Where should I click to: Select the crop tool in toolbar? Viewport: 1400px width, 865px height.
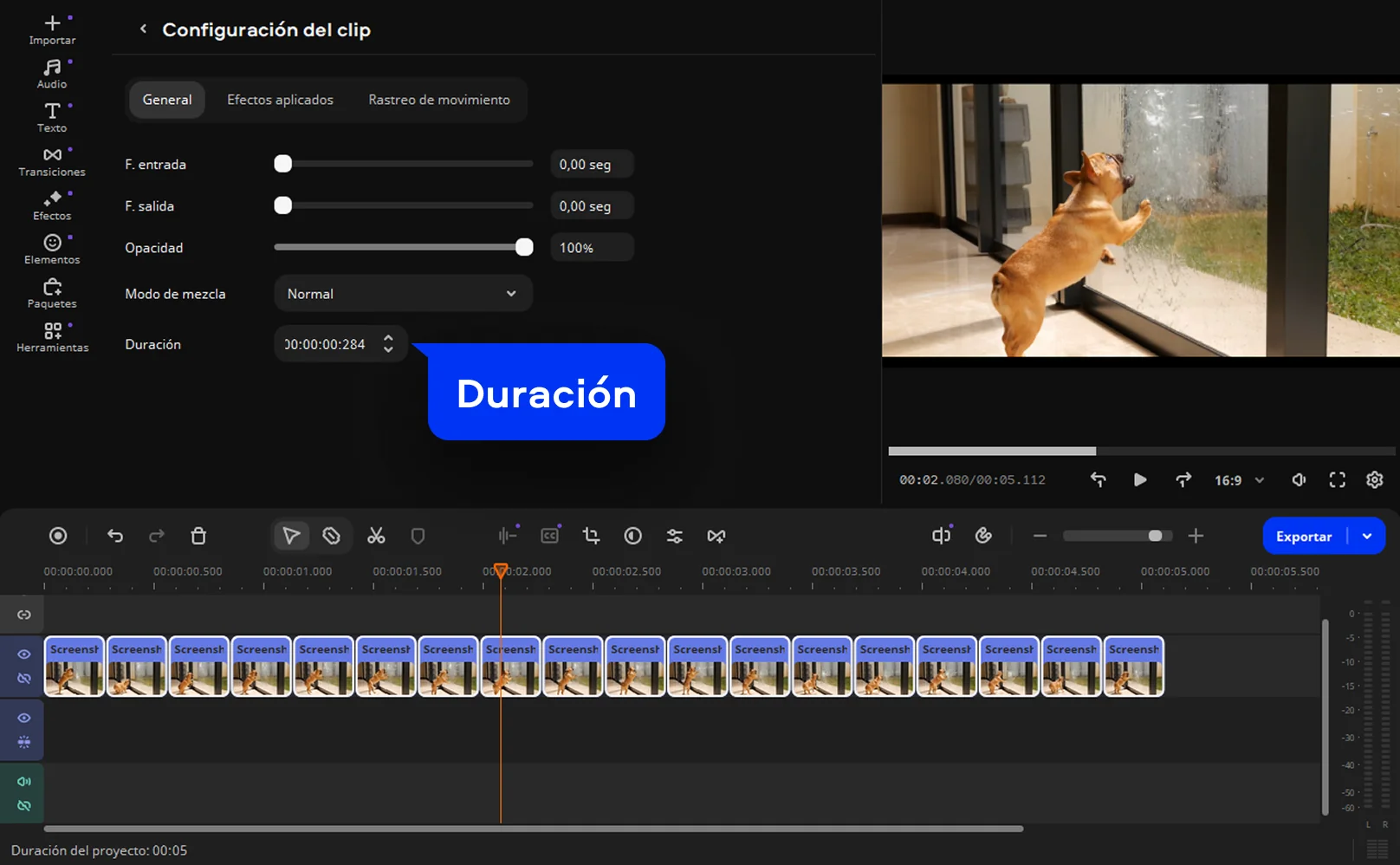(592, 536)
